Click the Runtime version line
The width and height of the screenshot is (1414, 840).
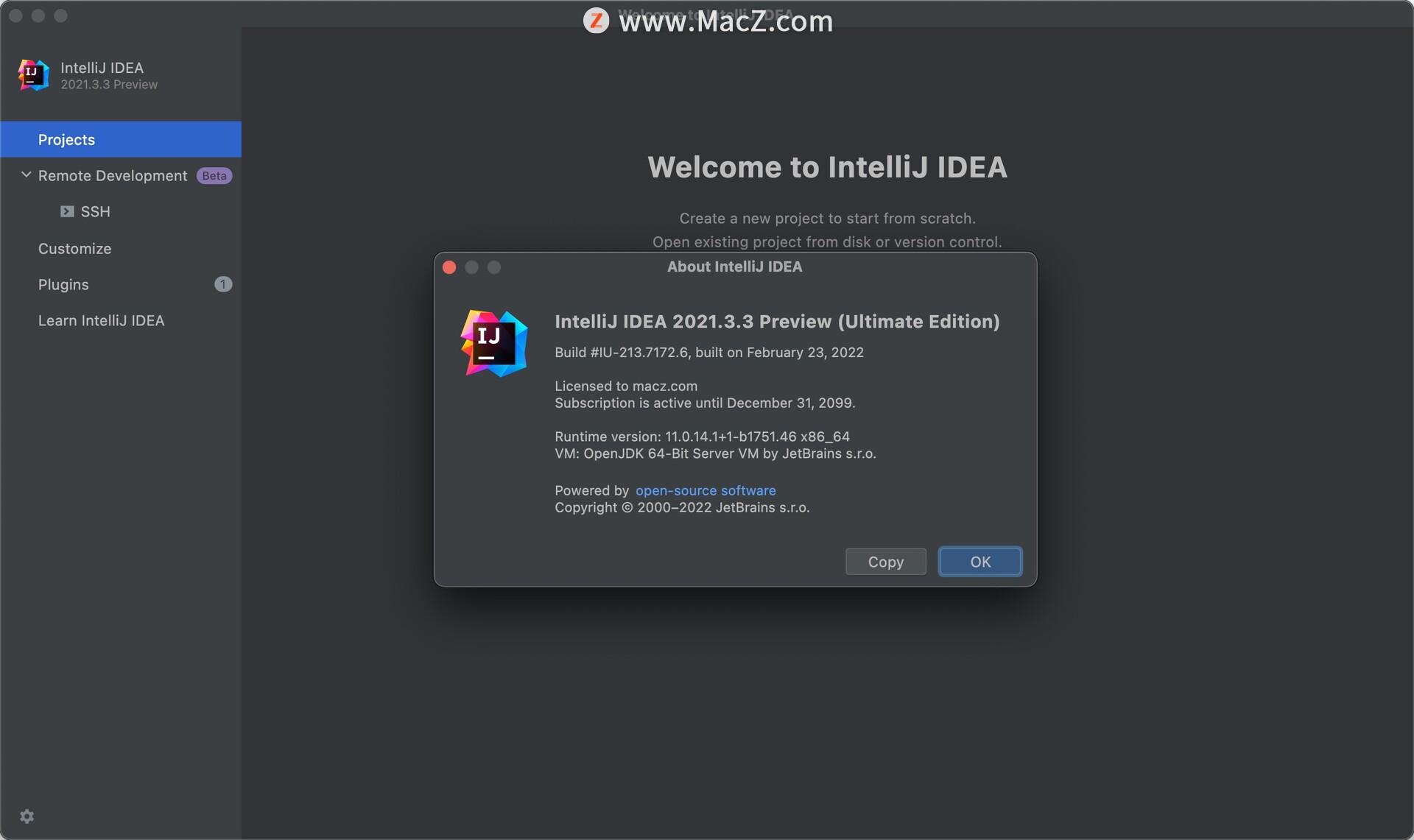(702, 437)
